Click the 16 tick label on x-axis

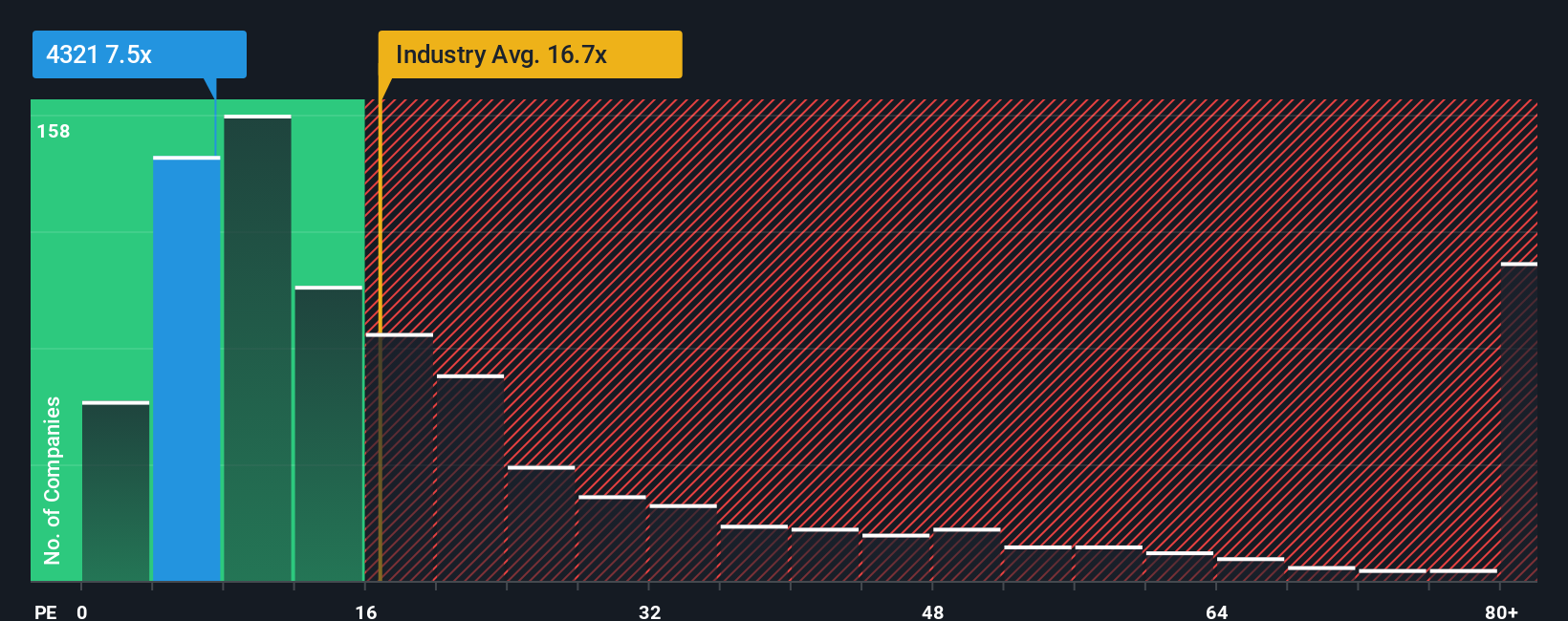click(366, 611)
